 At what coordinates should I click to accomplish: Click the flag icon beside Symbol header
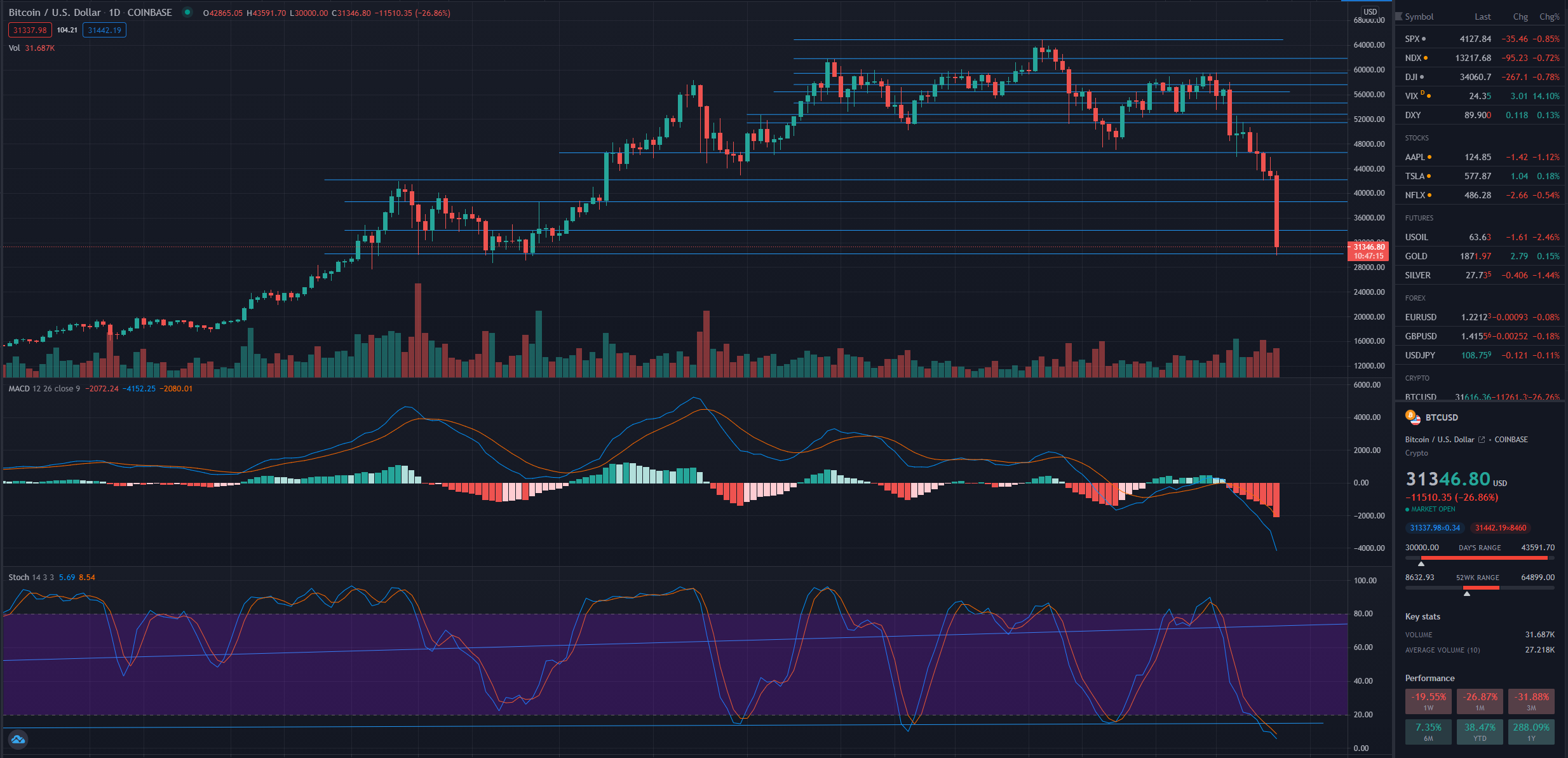click(x=1399, y=17)
